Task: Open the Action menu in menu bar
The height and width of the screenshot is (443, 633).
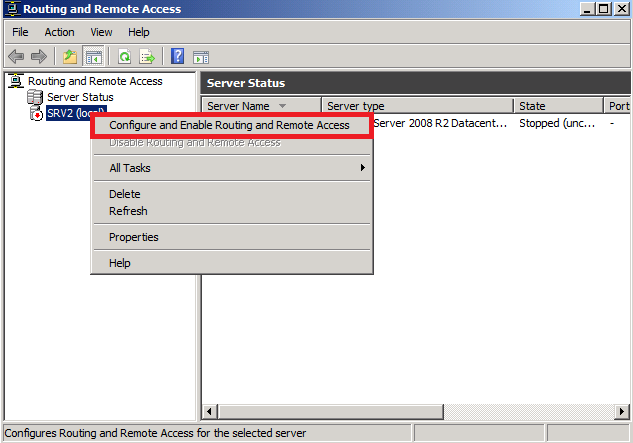Action: coord(59,32)
